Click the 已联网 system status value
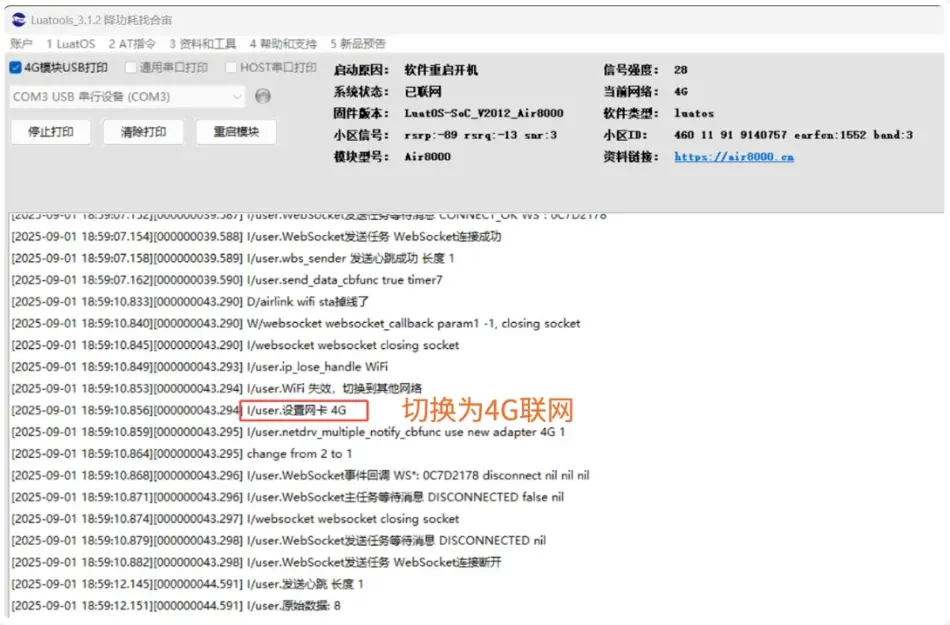This screenshot has height=625, width=950. coord(423,92)
